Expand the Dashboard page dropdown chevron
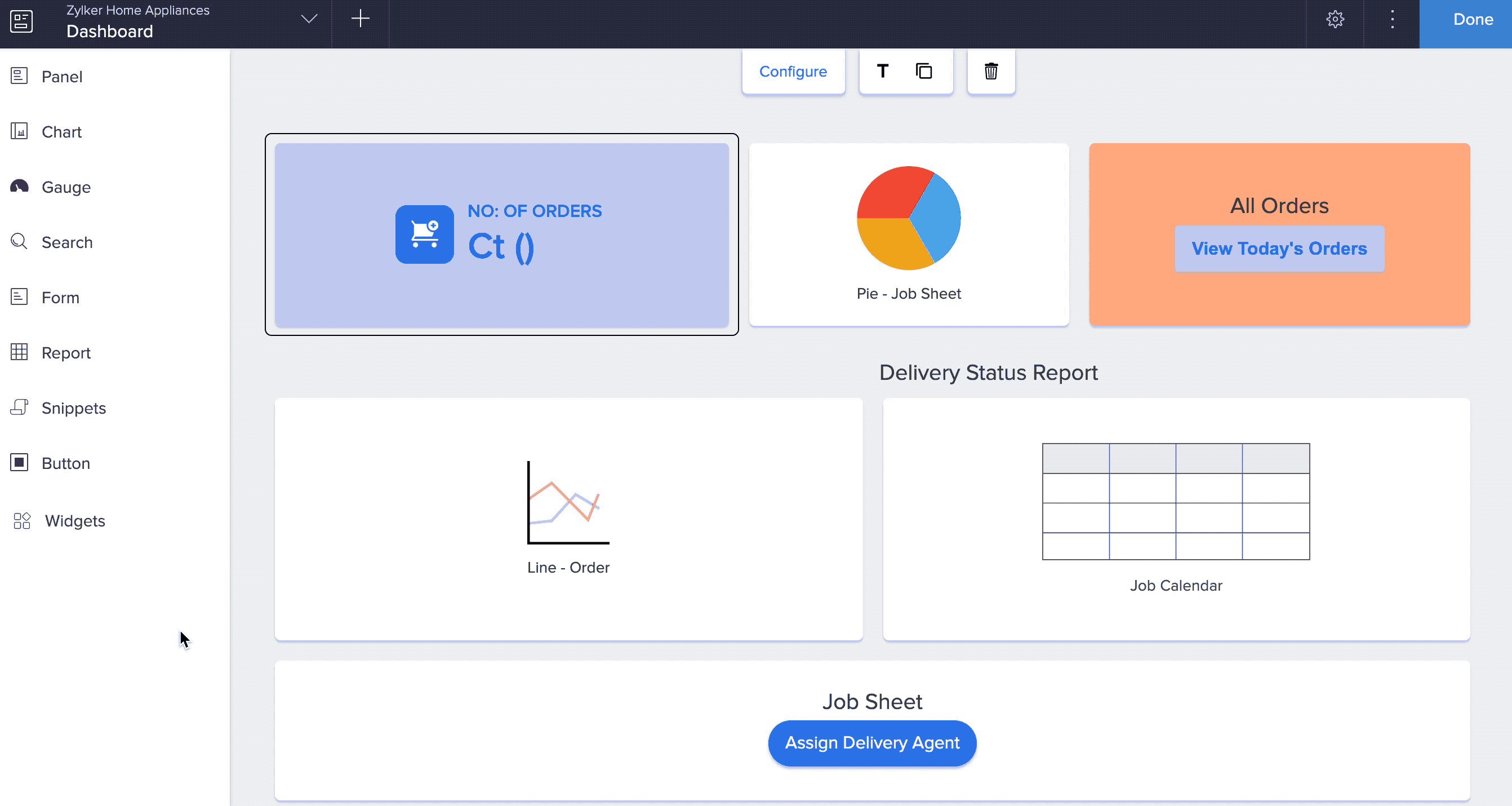Viewport: 1512px width, 806px height. tap(309, 19)
